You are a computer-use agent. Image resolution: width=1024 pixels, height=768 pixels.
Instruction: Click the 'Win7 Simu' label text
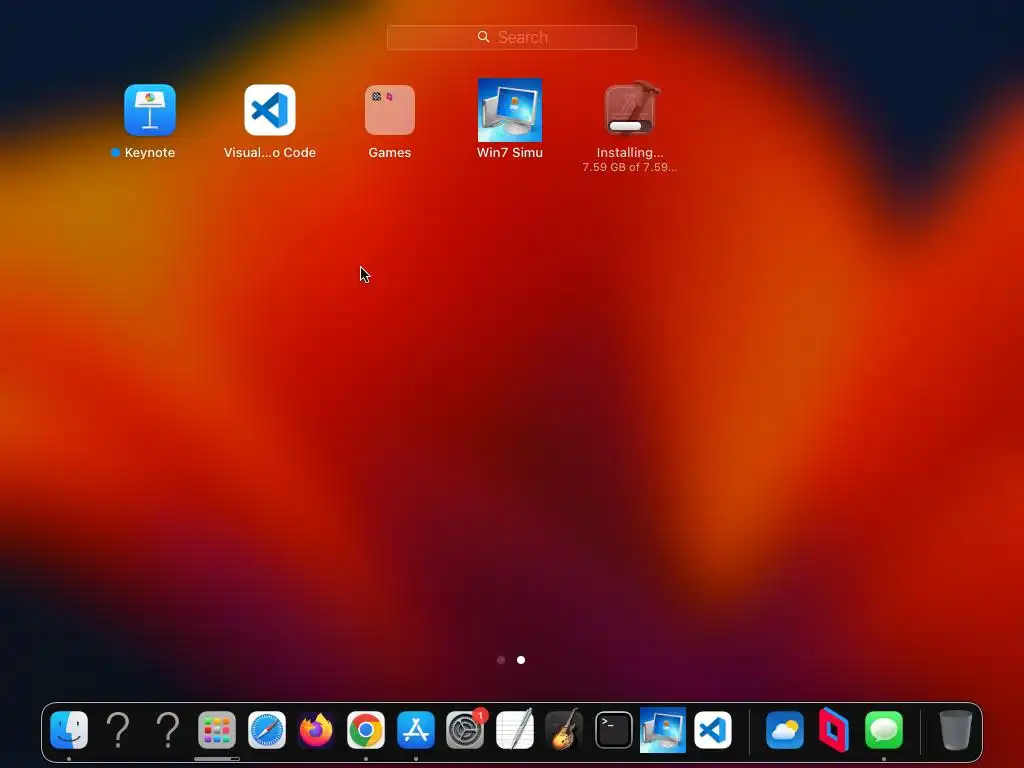tap(510, 152)
